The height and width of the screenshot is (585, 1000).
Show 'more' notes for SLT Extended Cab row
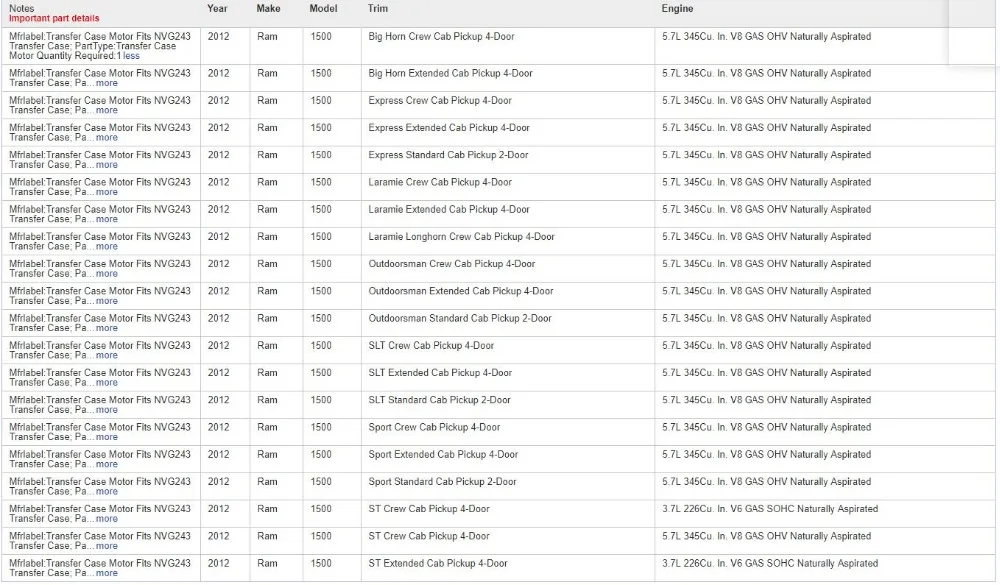pos(107,383)
